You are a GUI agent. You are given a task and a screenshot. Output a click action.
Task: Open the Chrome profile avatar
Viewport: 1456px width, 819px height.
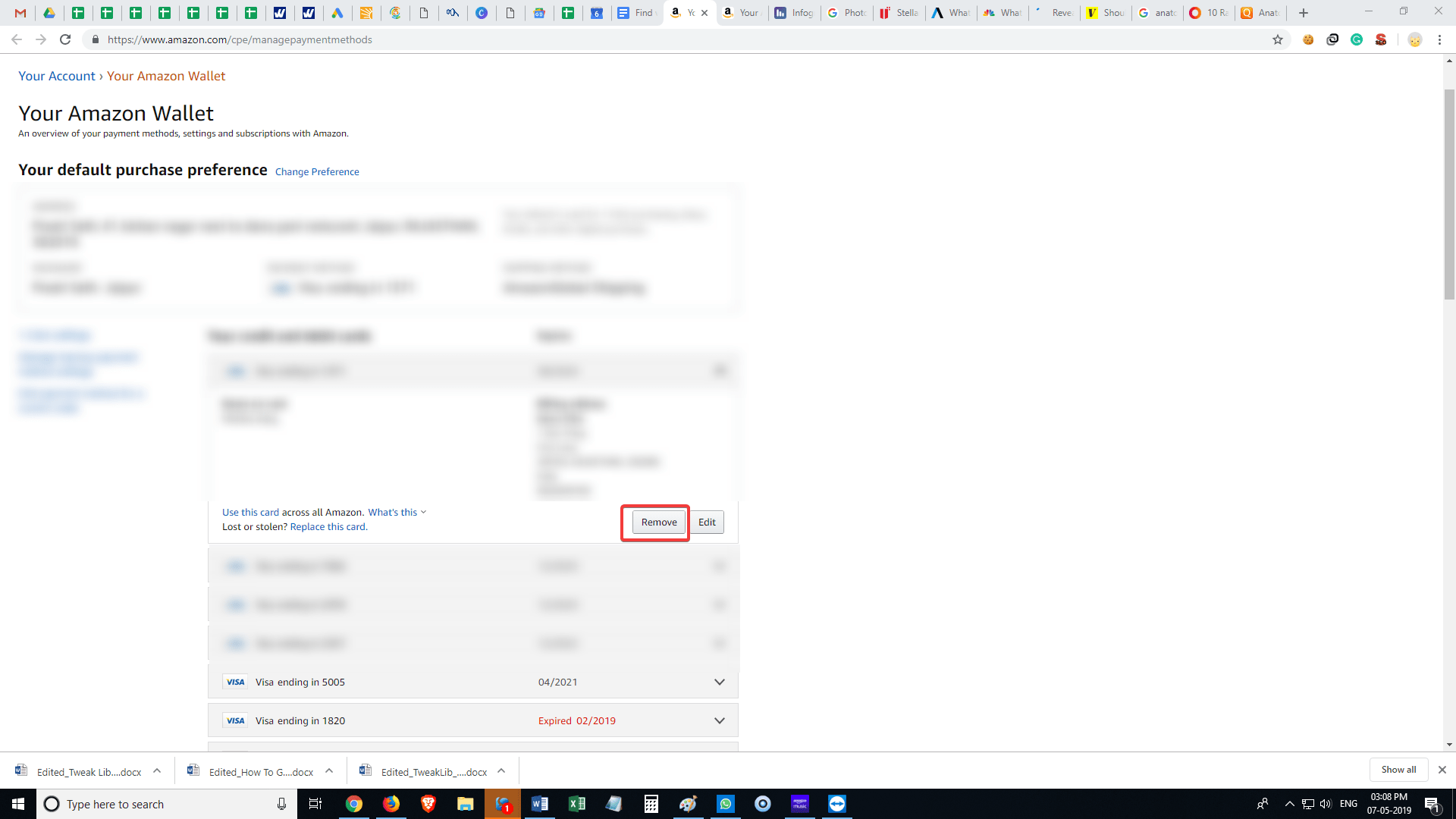pyautogui.click(x=1415, y=39)
